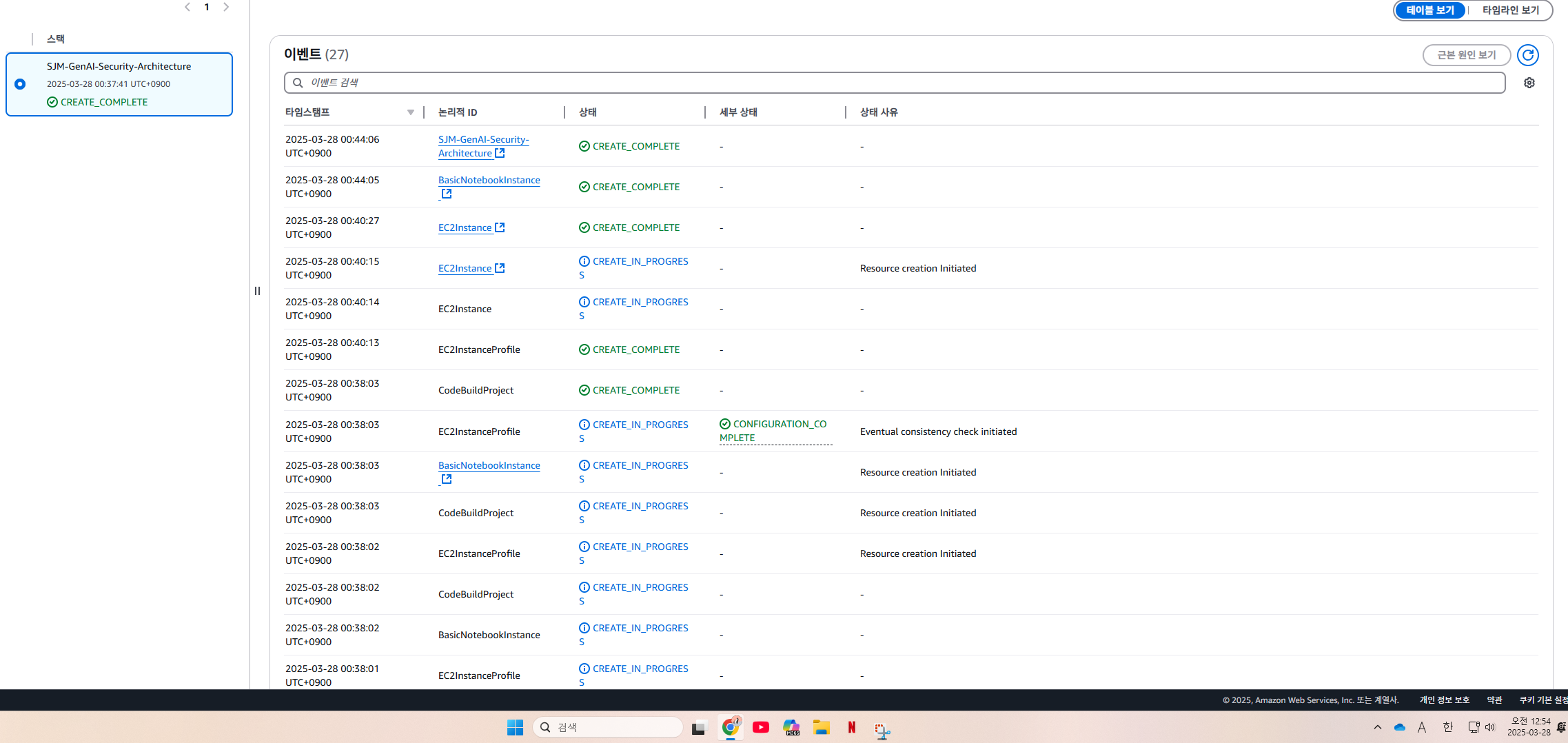Go to next page of stacks
This screenshot has width=1568, height=743.
[x=226, y=7]
